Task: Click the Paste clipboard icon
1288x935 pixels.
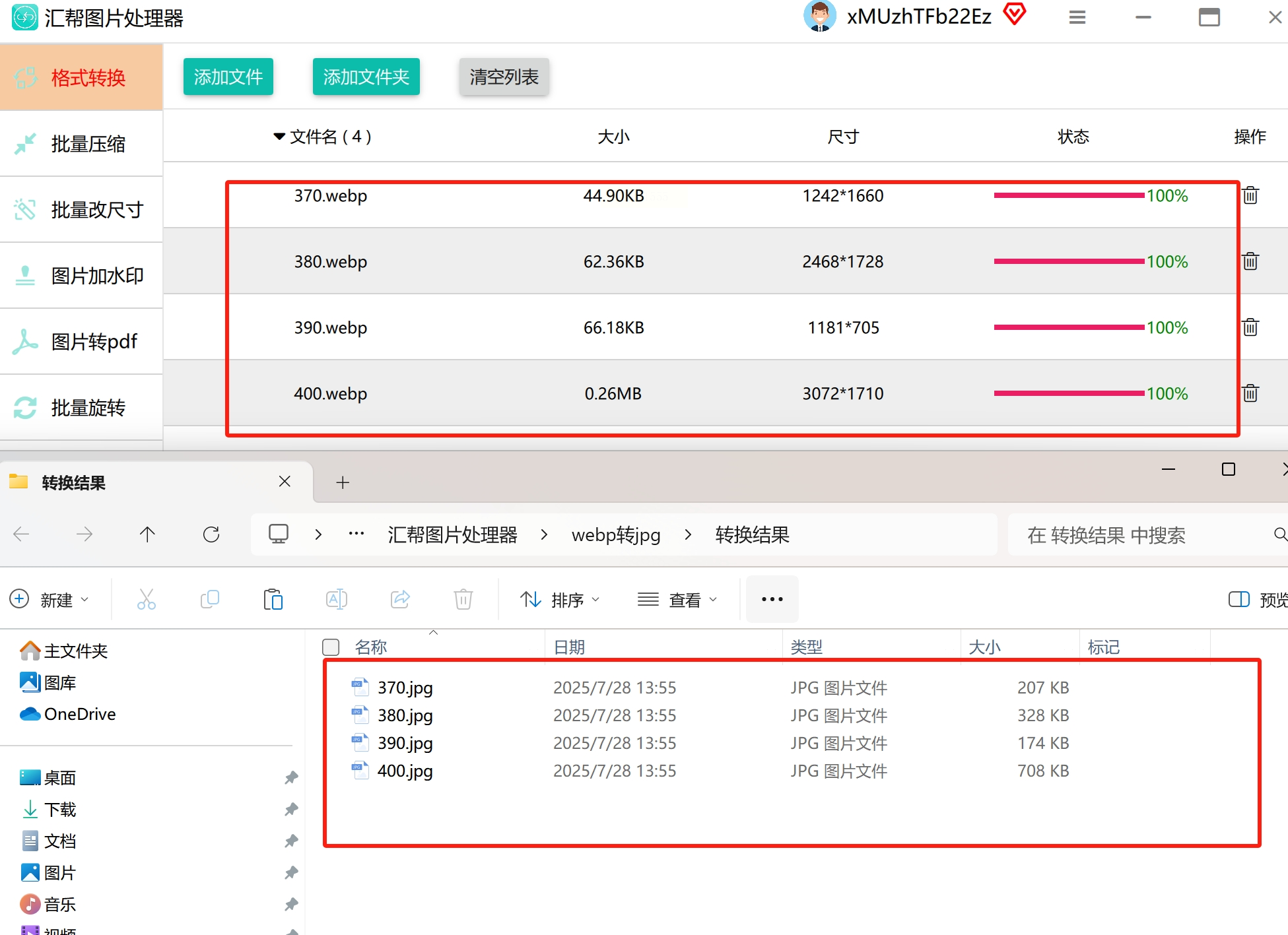Action: (273, 599)
